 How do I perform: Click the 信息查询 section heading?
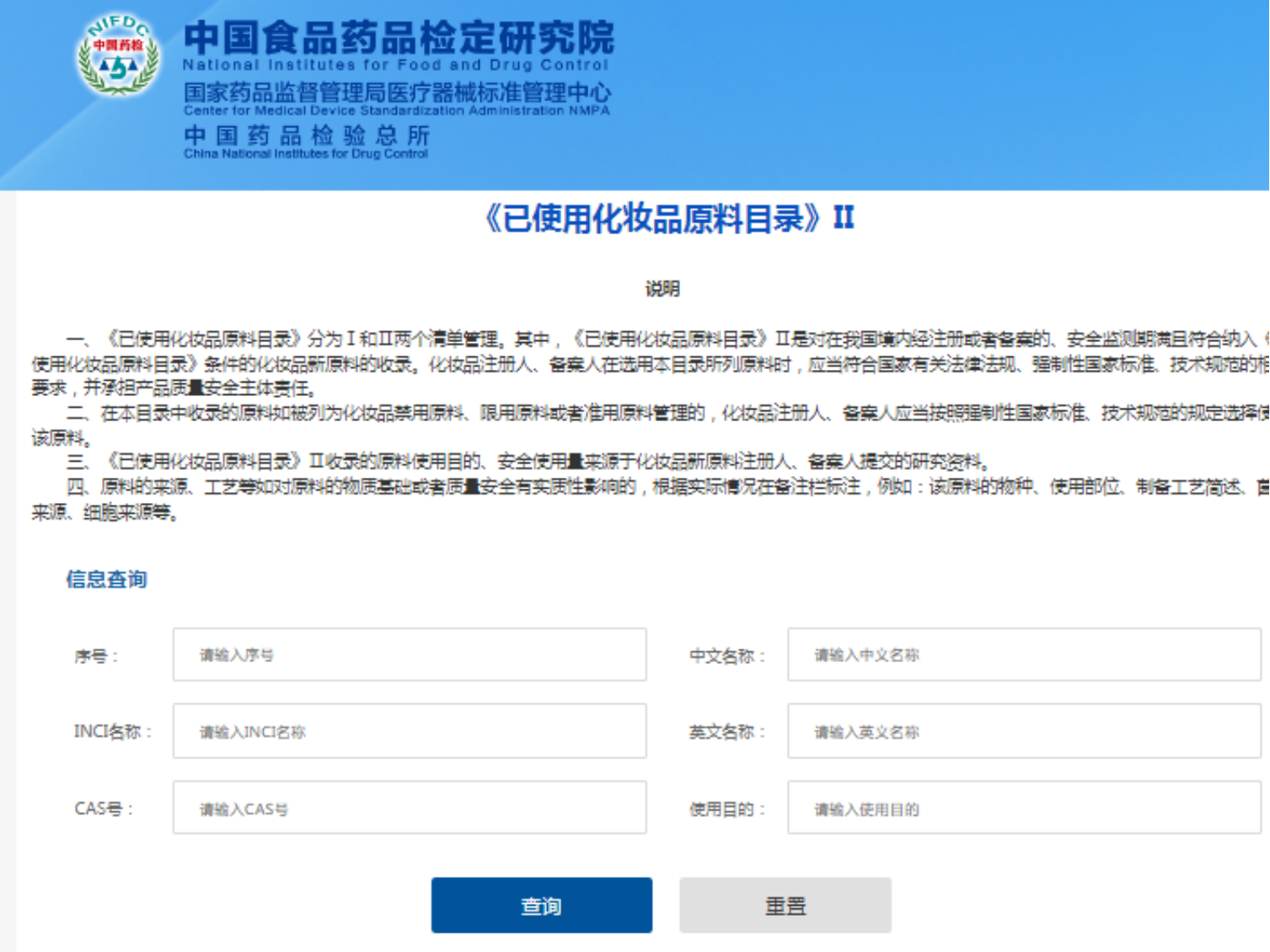[106, 580]
